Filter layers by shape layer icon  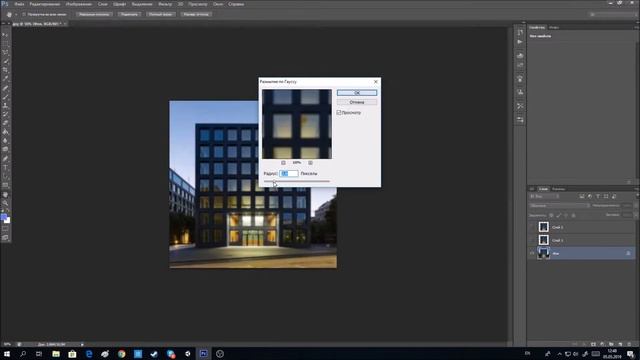point(606,196)
